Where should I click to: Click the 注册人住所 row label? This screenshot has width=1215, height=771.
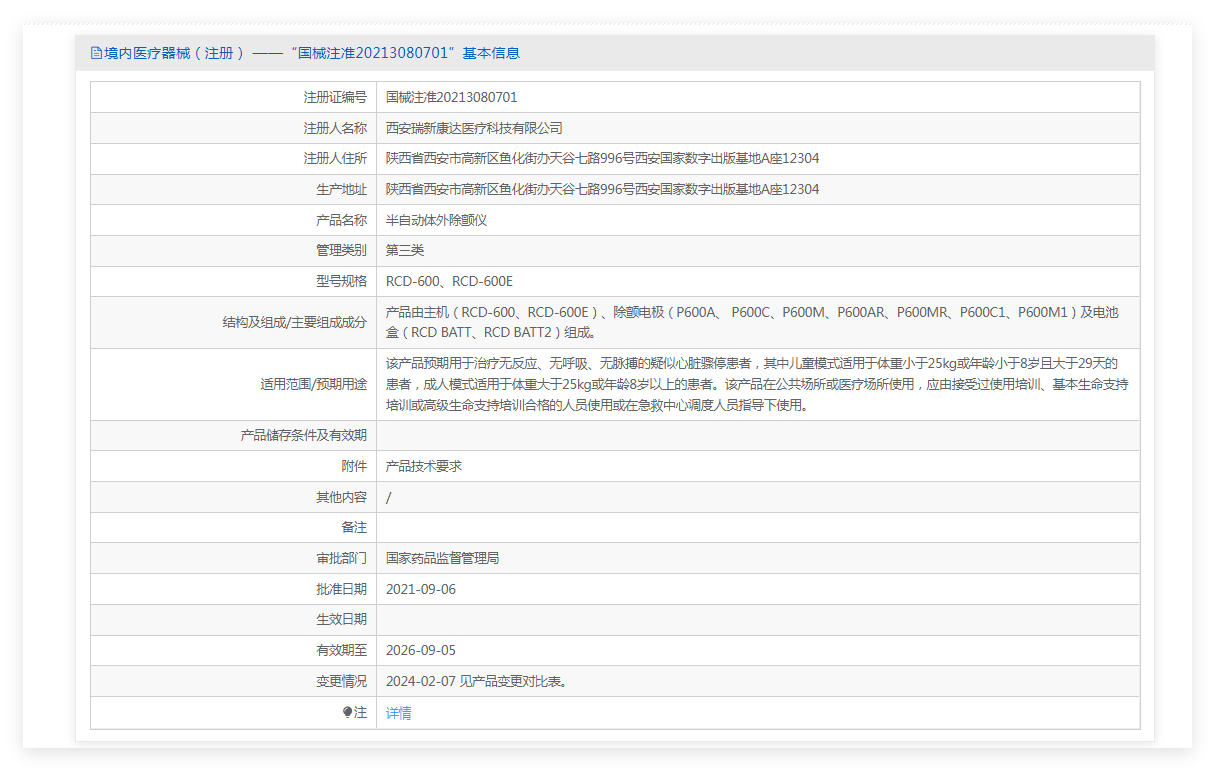(x=335, y=158)
